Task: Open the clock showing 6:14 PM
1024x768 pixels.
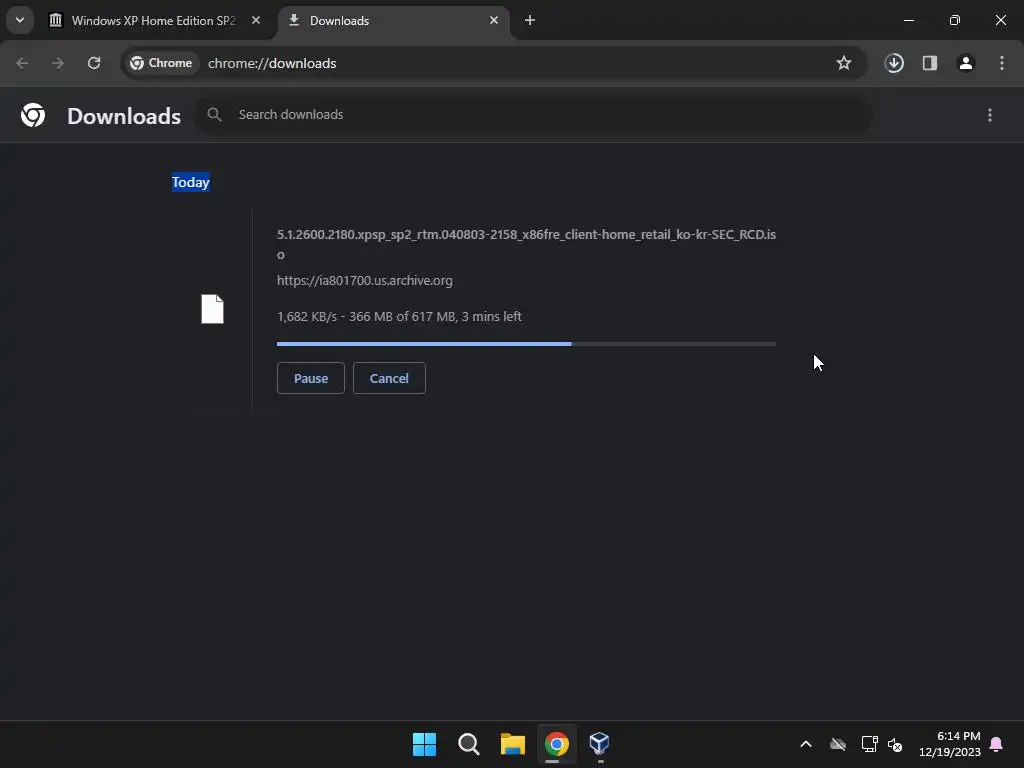Action: [x=950, y=744]
